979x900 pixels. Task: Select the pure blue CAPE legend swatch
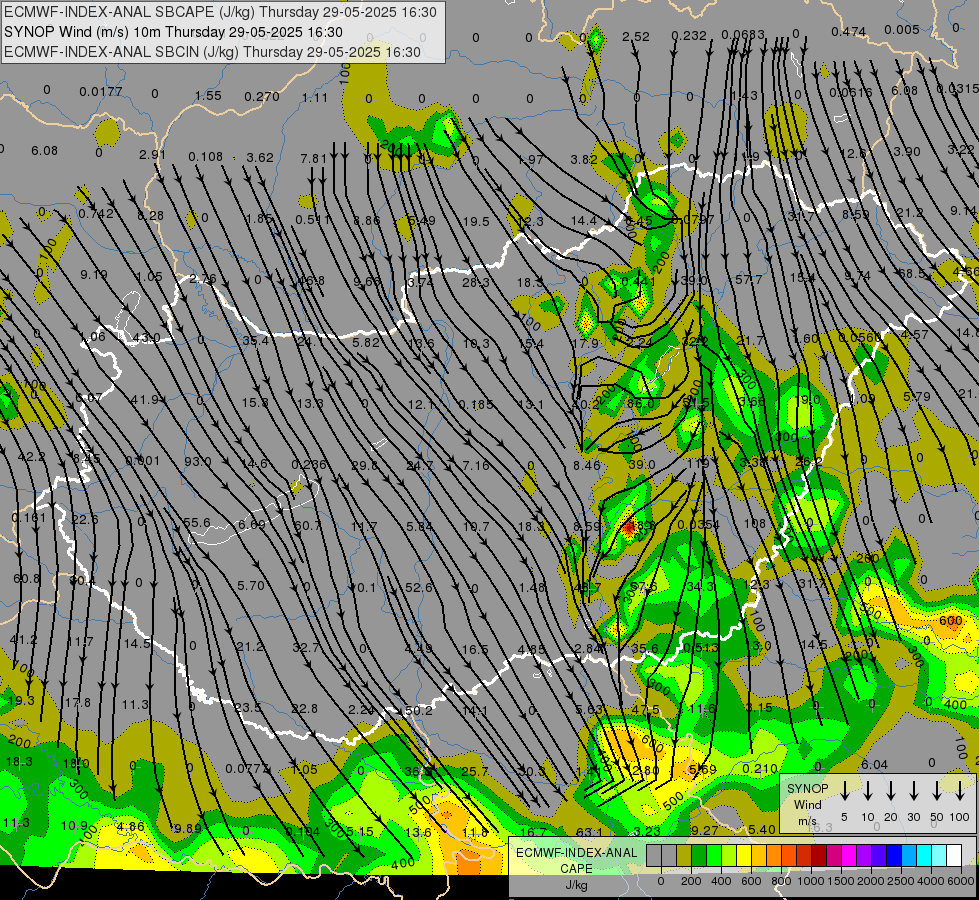[894, 856]
